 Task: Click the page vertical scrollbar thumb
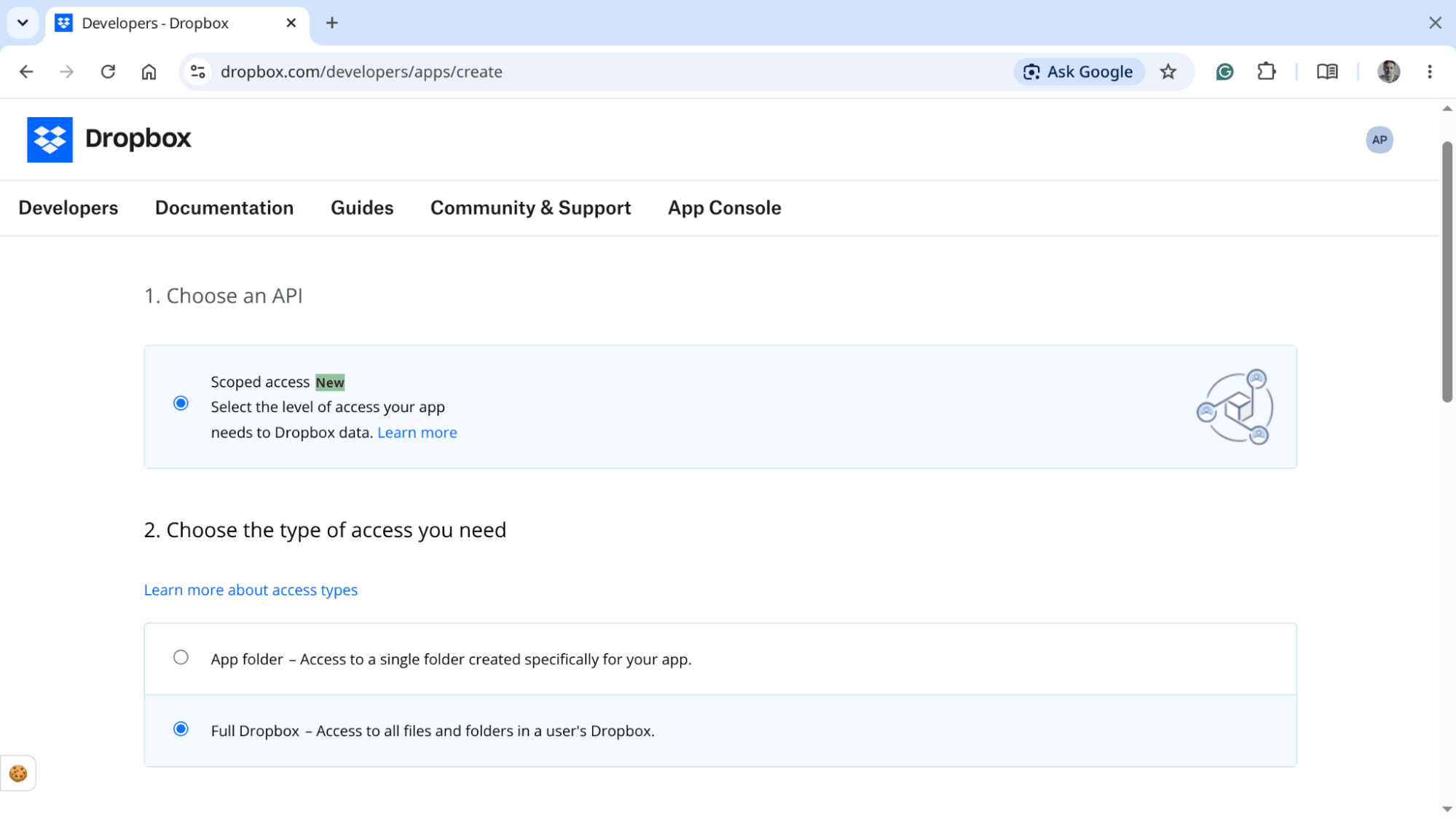(x=1447, y=271)
